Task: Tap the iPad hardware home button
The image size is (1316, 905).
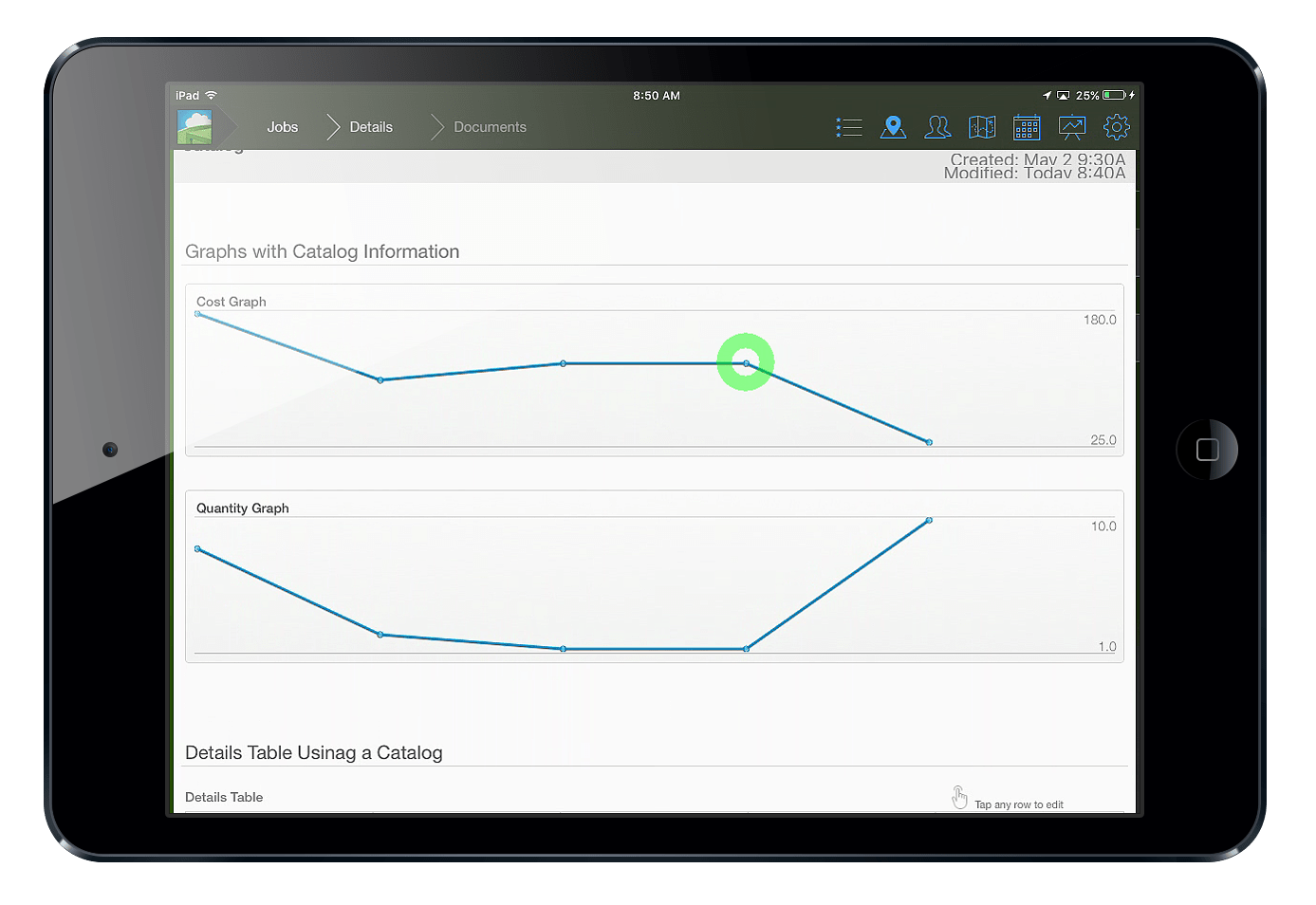Action: (x=1207, y=450)
